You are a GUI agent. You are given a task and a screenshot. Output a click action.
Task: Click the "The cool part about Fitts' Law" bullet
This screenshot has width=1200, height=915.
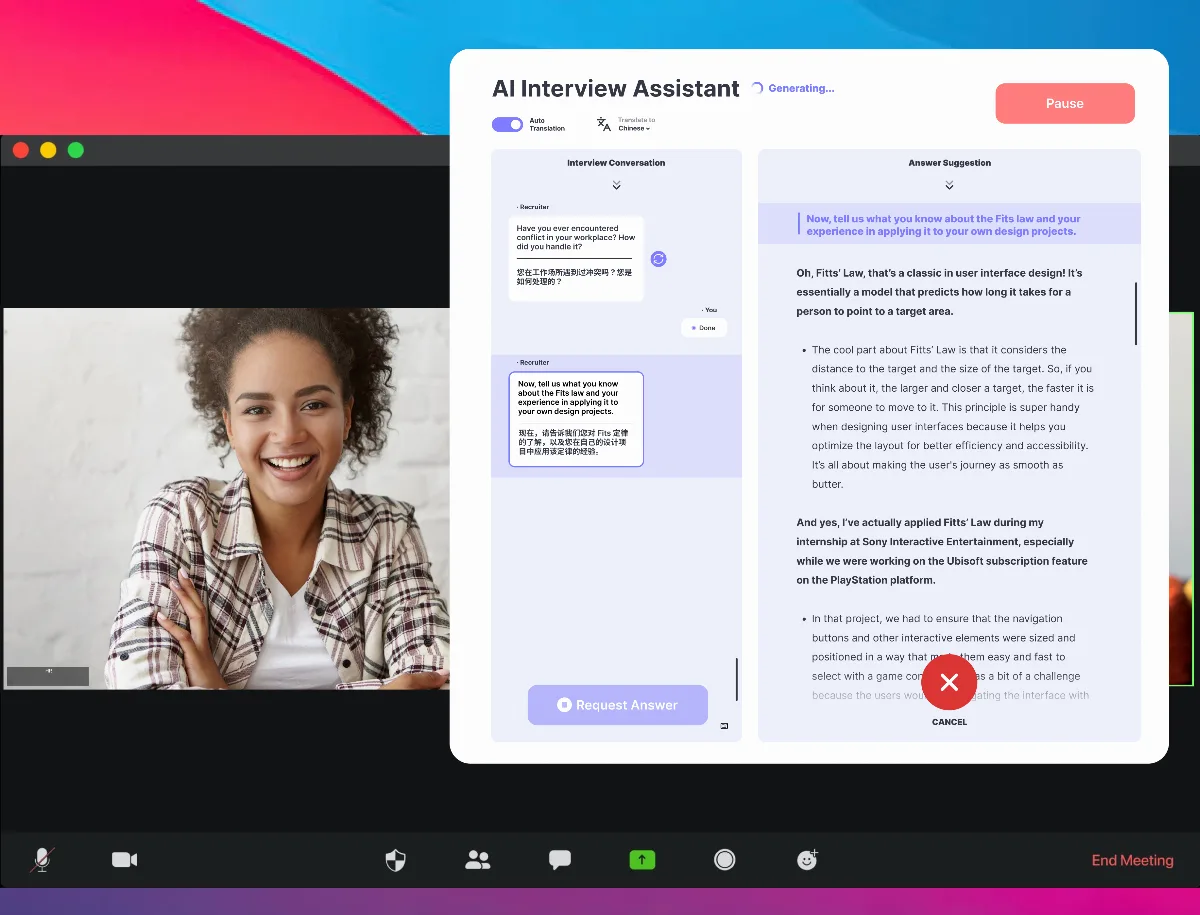tap(951, 417)
